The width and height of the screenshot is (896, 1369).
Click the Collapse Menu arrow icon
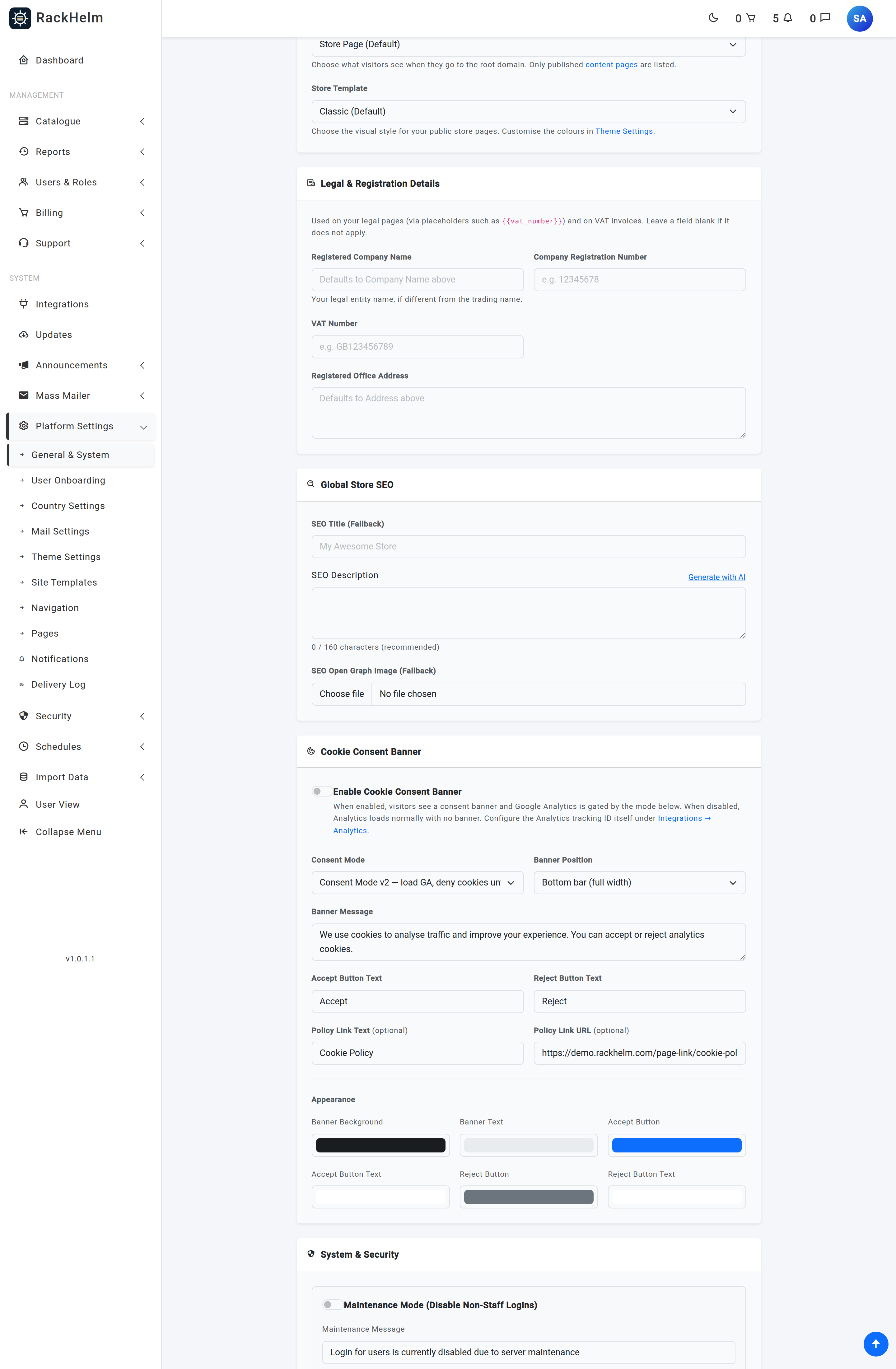pos(24,831)
